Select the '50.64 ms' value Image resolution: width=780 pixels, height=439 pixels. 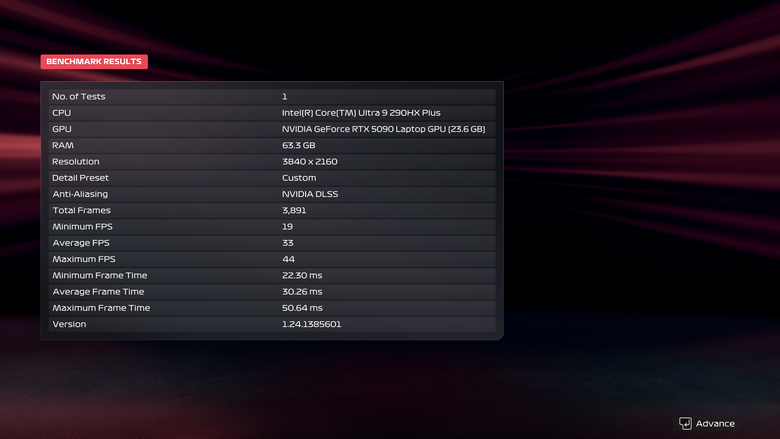coord(302,308)
